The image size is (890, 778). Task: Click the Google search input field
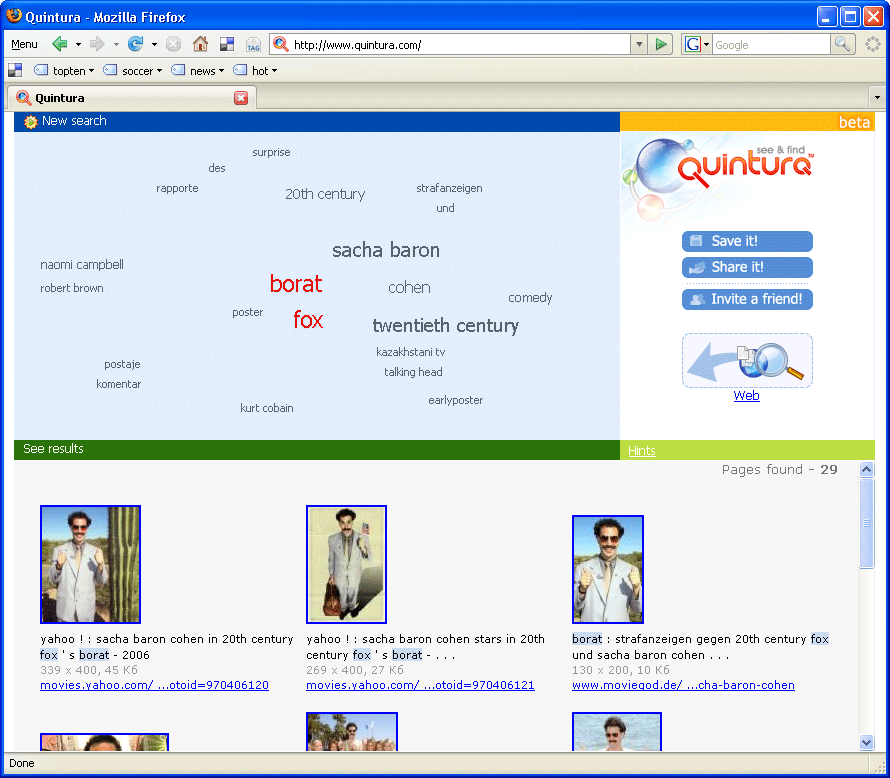771,44
